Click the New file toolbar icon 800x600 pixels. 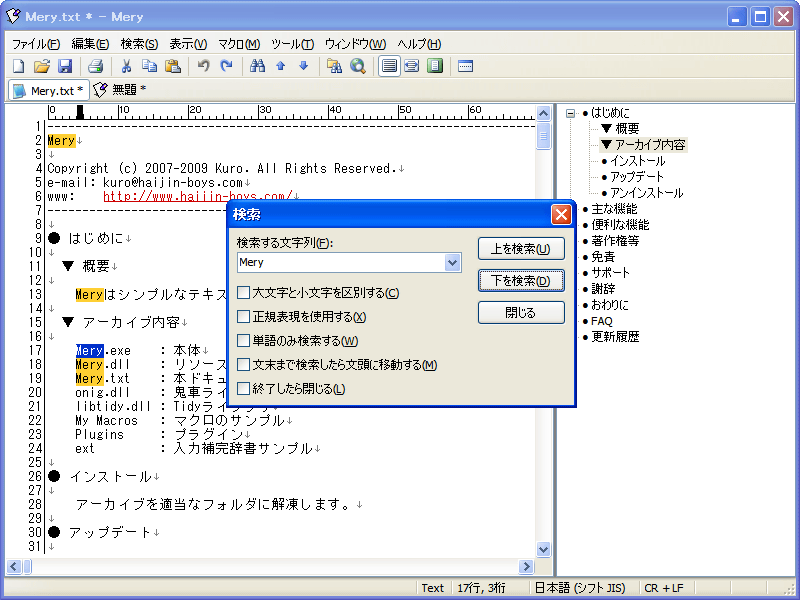tap(18, 66)
